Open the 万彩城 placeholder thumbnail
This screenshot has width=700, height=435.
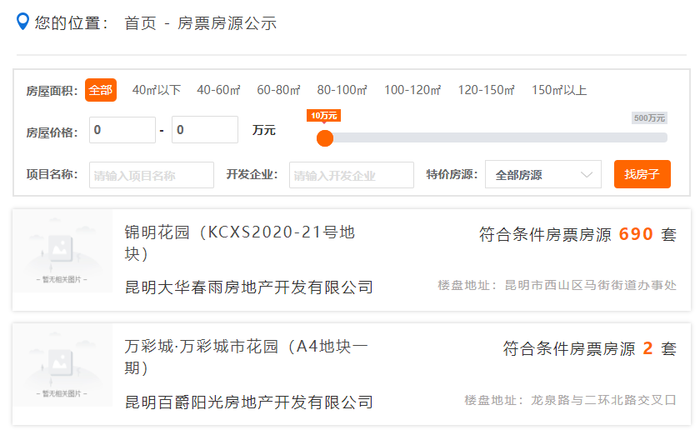coord(63,366)
